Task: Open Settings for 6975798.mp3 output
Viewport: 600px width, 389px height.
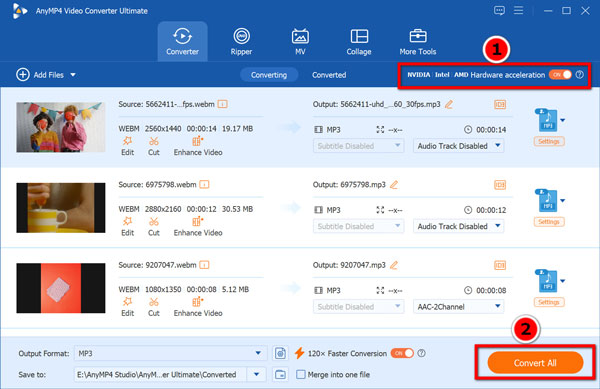Action: (549, 222)
